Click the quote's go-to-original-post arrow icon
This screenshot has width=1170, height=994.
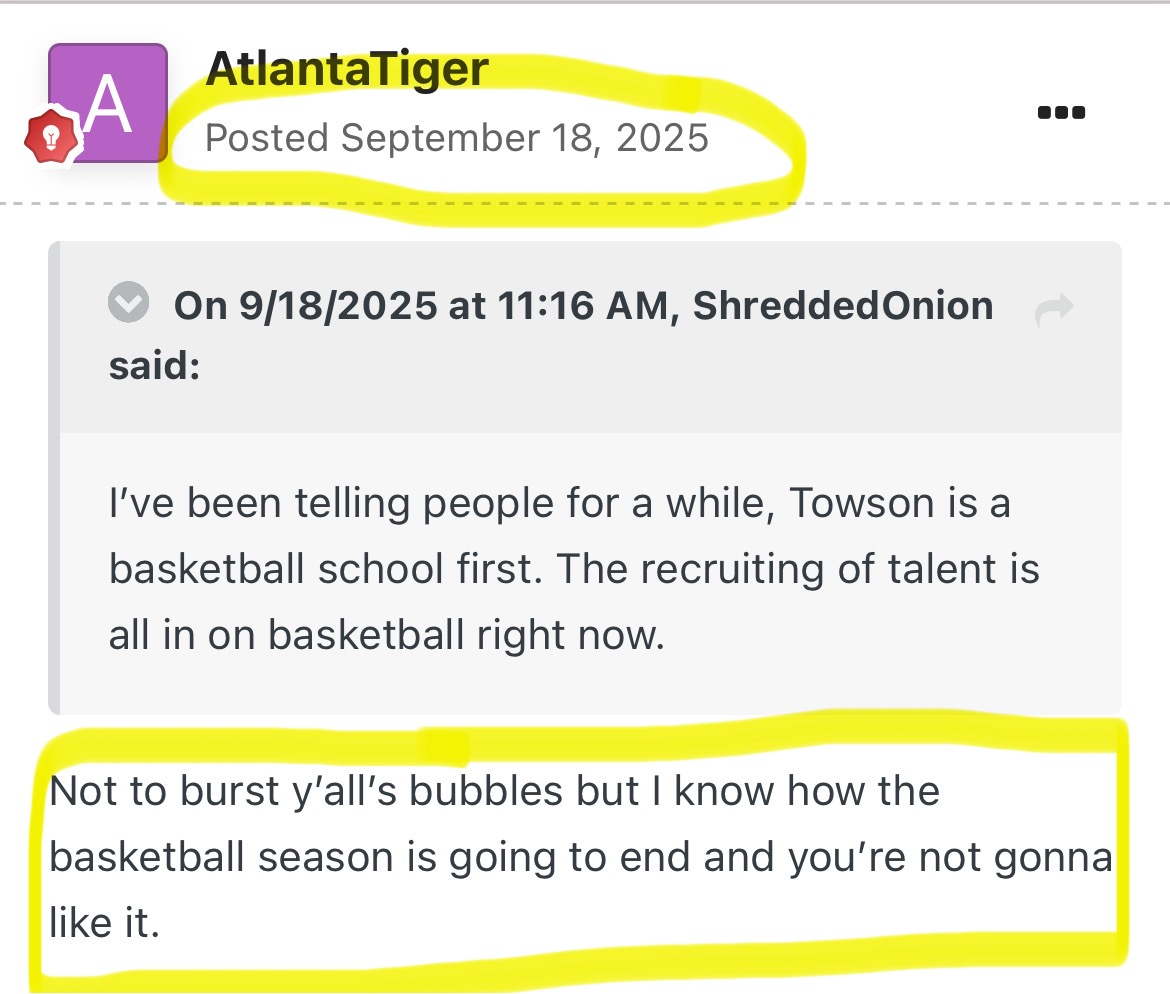click(1055, 309)
